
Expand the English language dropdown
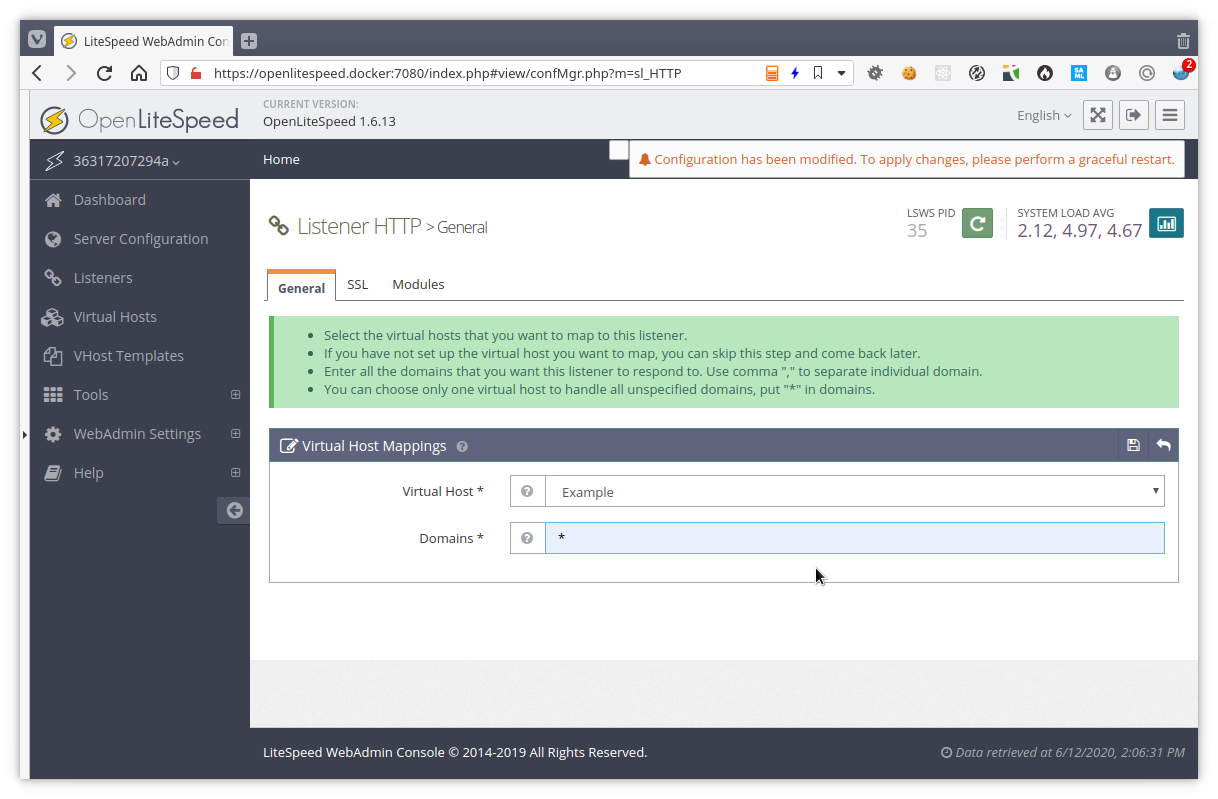click(x=1043, y=115)
